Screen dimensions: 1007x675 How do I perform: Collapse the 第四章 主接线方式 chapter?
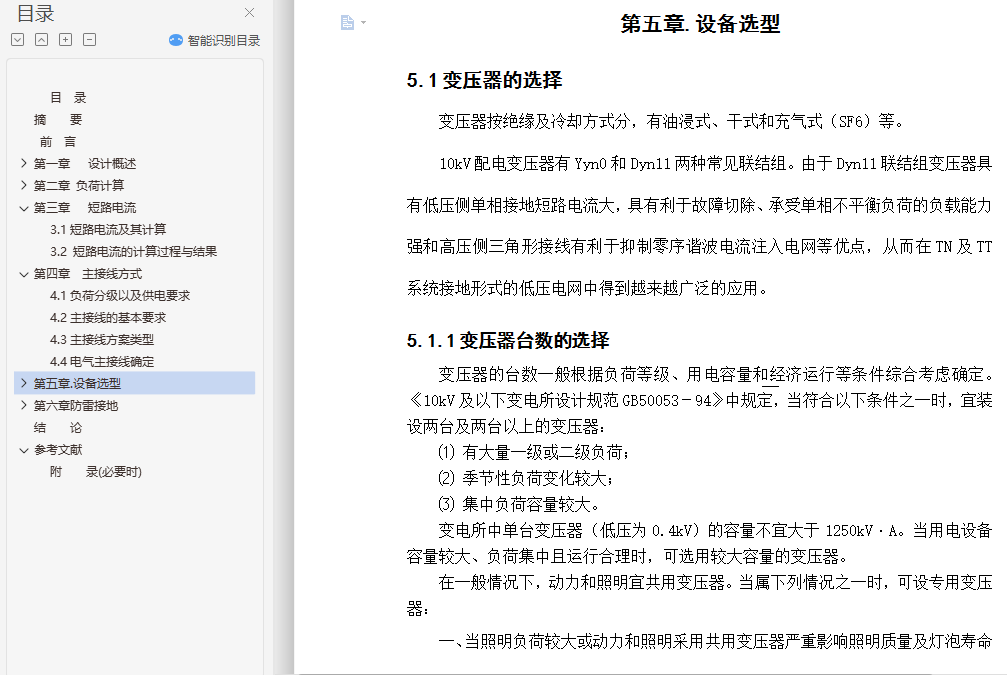coord(24,274)
